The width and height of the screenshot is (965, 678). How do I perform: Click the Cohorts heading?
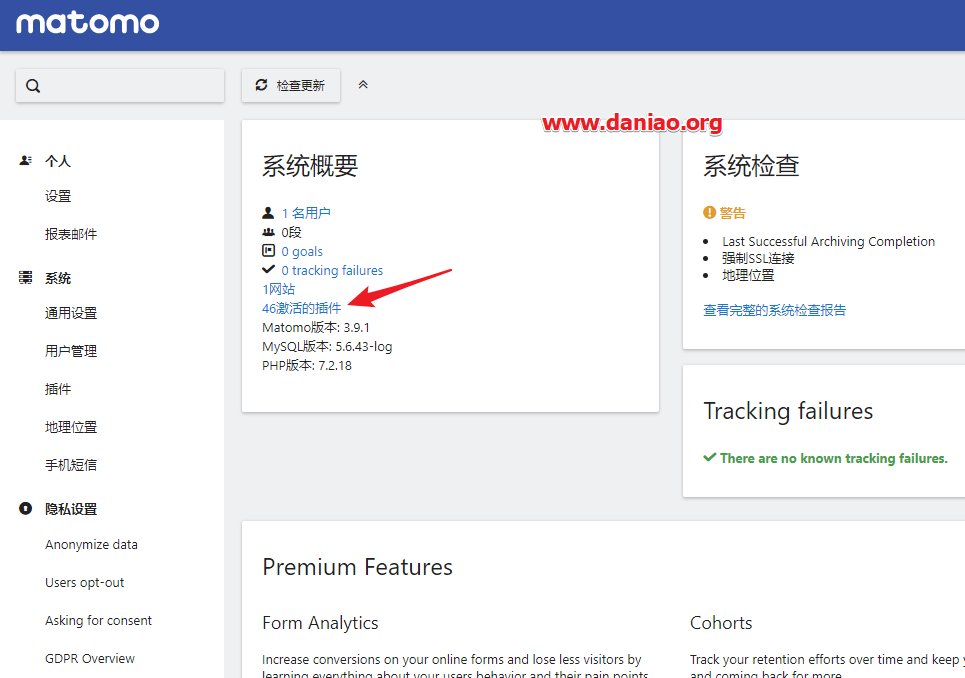pos(721,623)
